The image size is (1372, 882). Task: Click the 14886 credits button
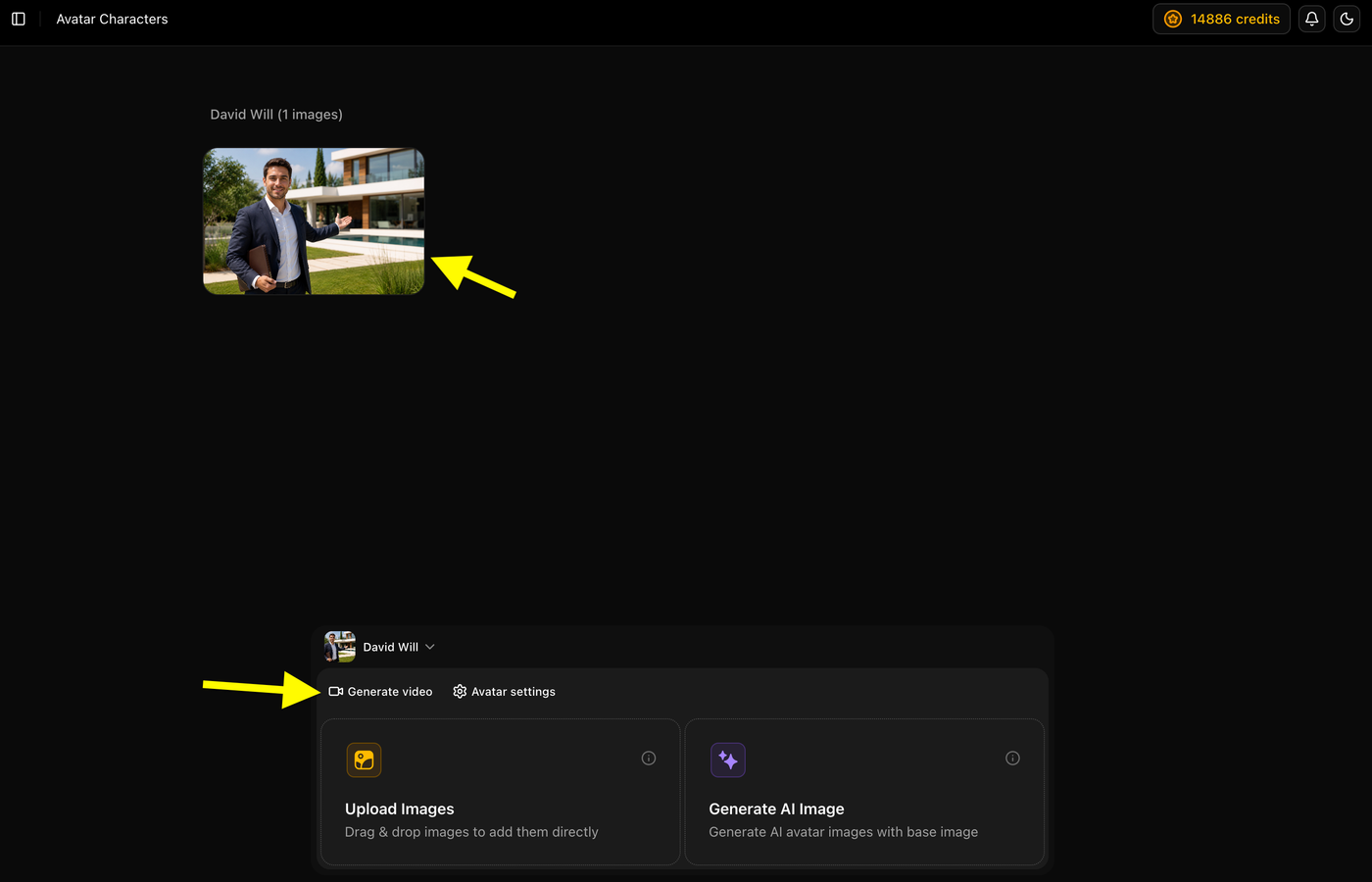[1221, 19]
